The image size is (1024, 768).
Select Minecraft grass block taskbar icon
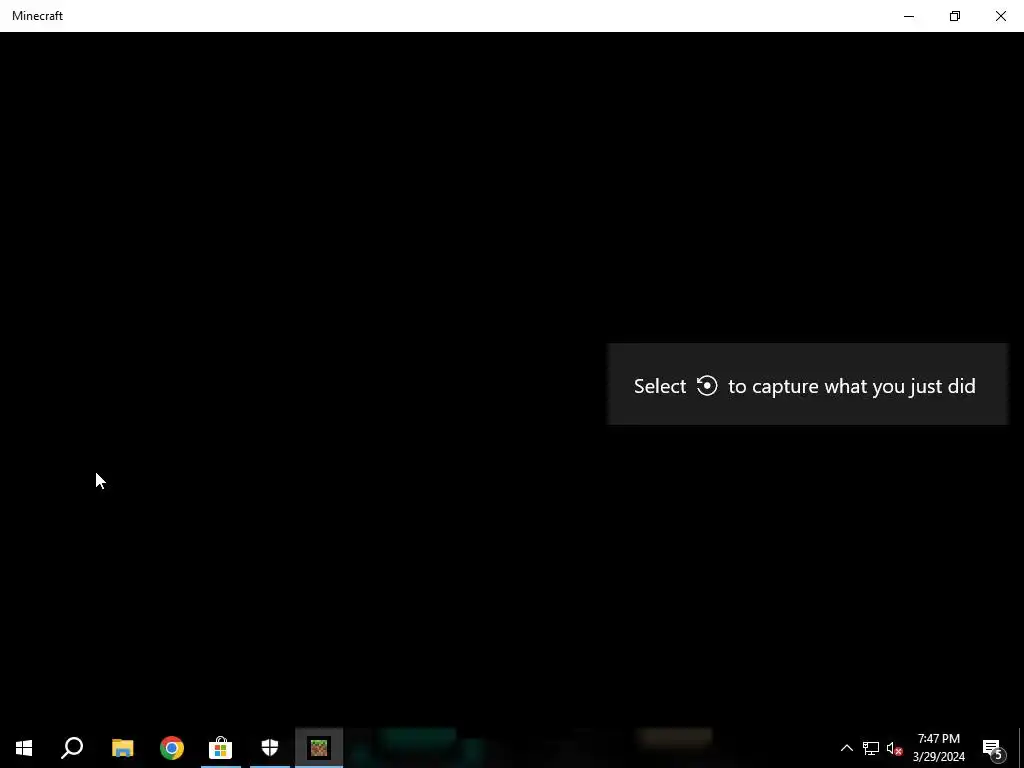(319, 748)
